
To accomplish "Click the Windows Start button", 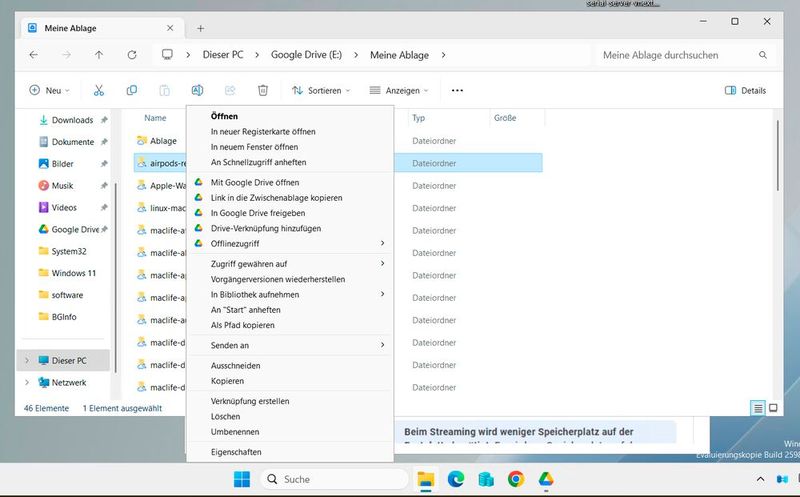I will pyautogui.click(x=242, y=479).
